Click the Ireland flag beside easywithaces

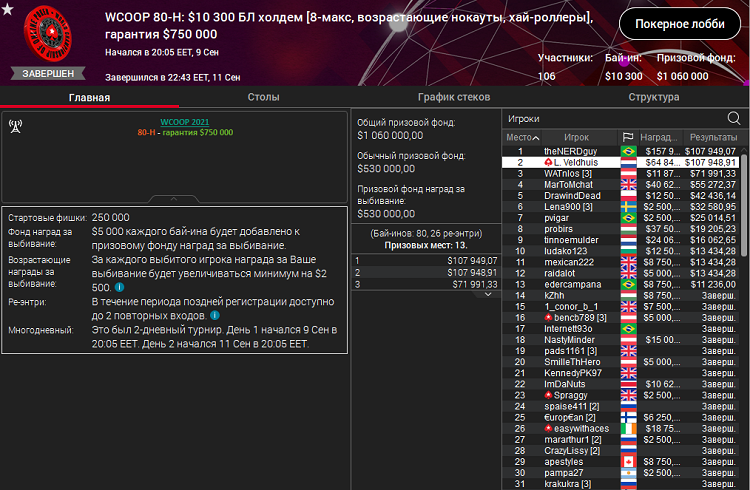click(629, 428)
